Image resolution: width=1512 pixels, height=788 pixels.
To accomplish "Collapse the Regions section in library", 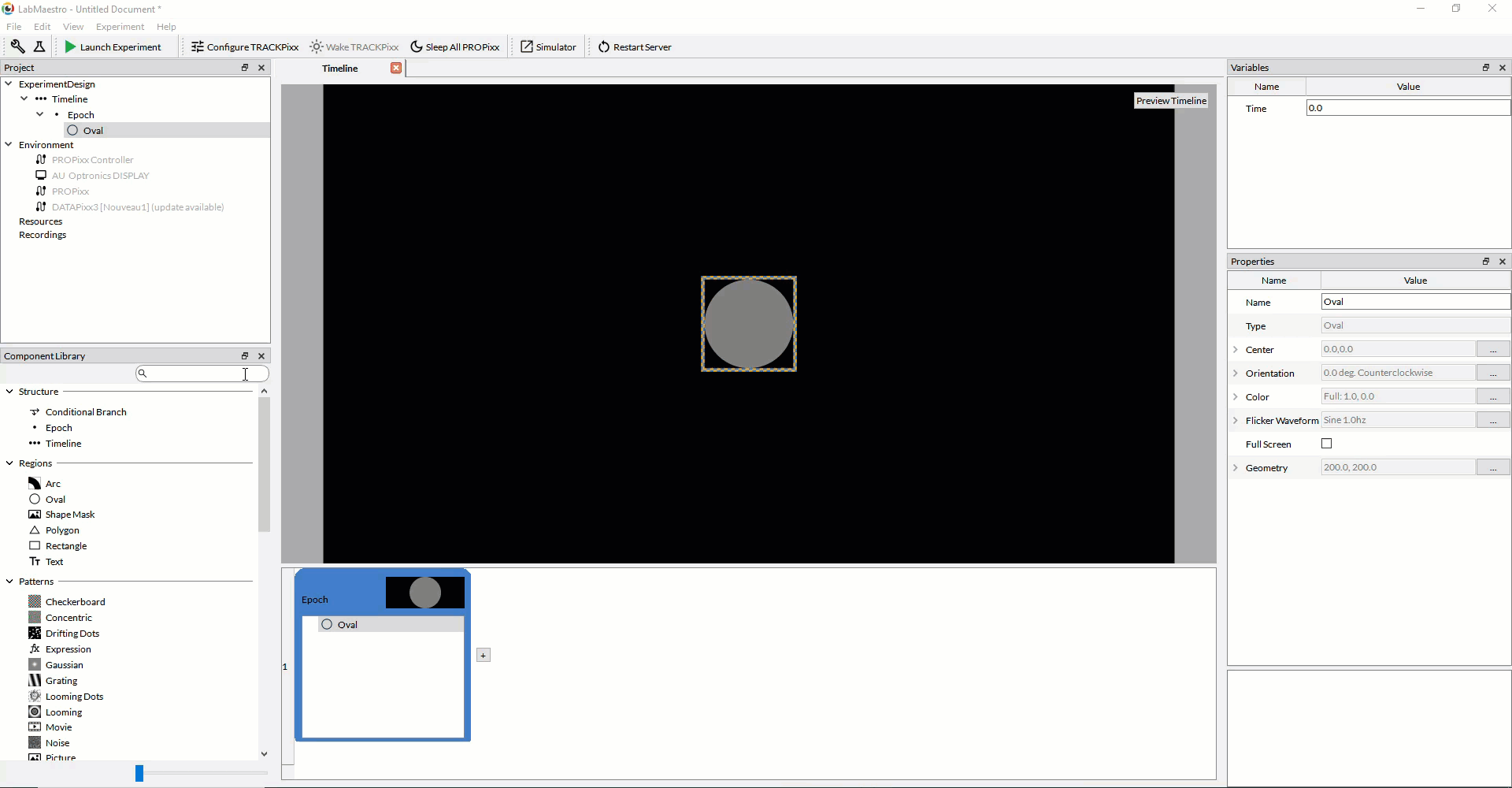I will 9,463.
